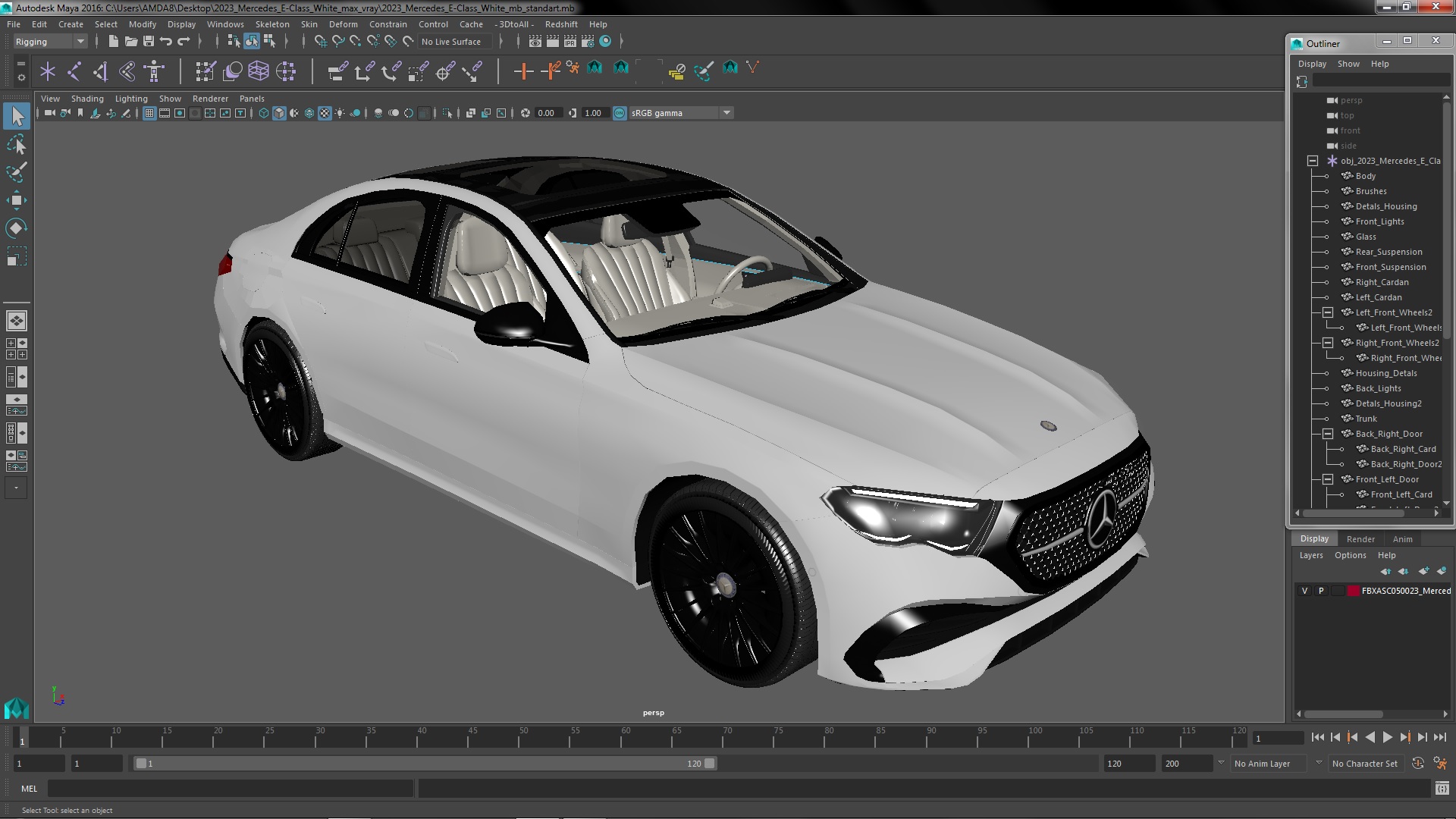This screenshot has width=1456, height=819.
Task: Activate the Move tool in toolbox
Action: coord(17,200)
